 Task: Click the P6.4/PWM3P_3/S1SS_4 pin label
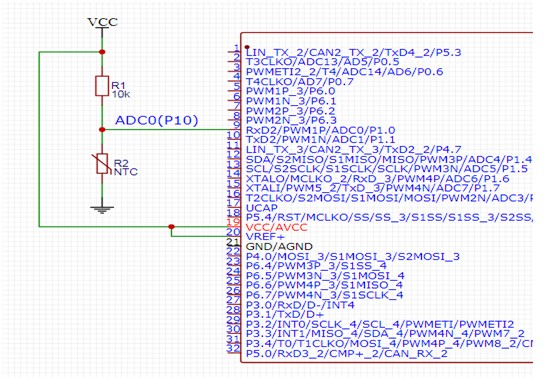tap(316, 266)
